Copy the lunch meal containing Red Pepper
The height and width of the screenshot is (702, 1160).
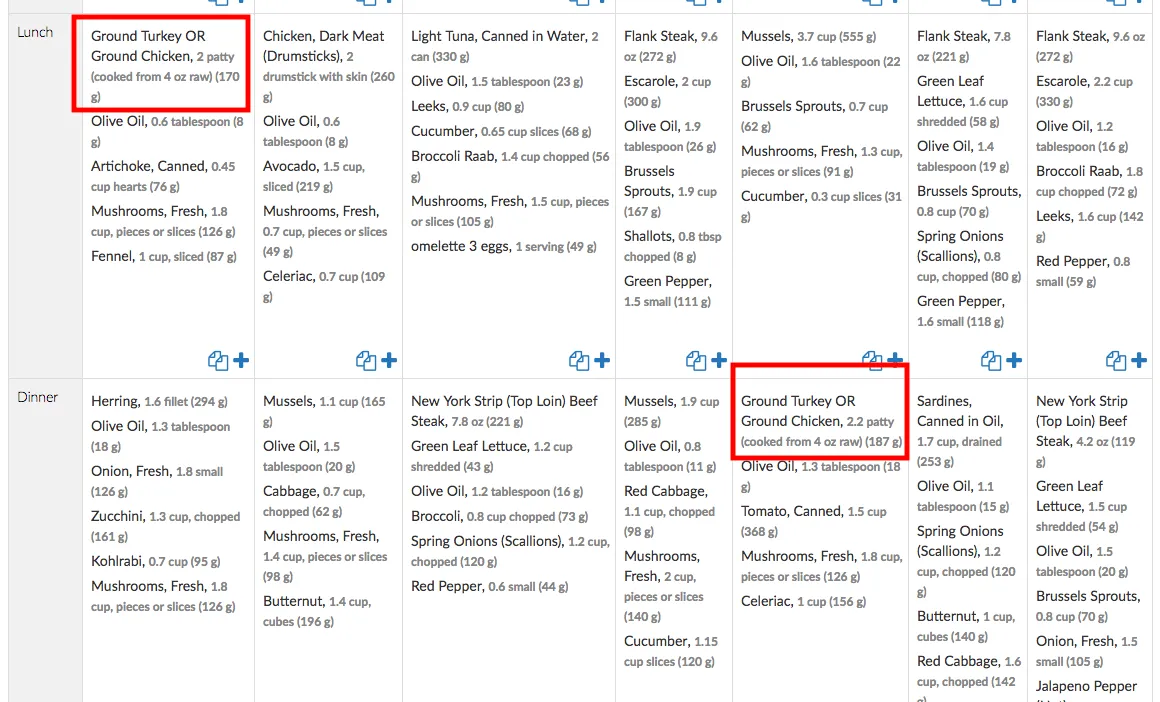(1115, 361)
